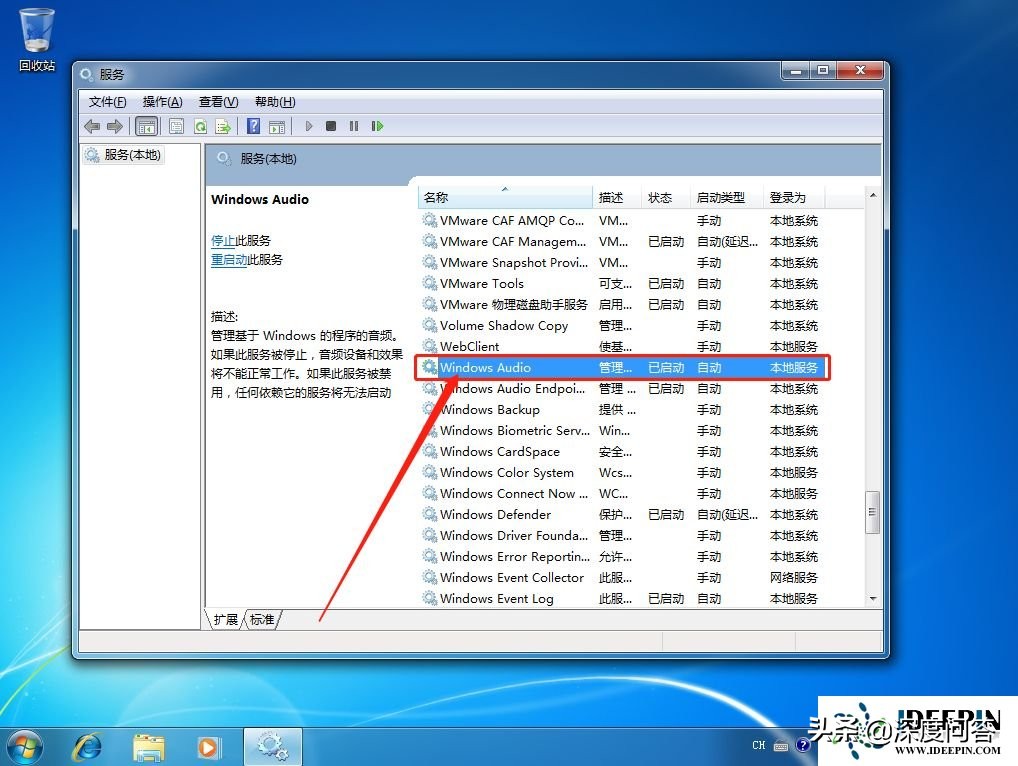Sort by the 启动类型 column header
This screenshot has width=1018, height=766.
[726, 197]
